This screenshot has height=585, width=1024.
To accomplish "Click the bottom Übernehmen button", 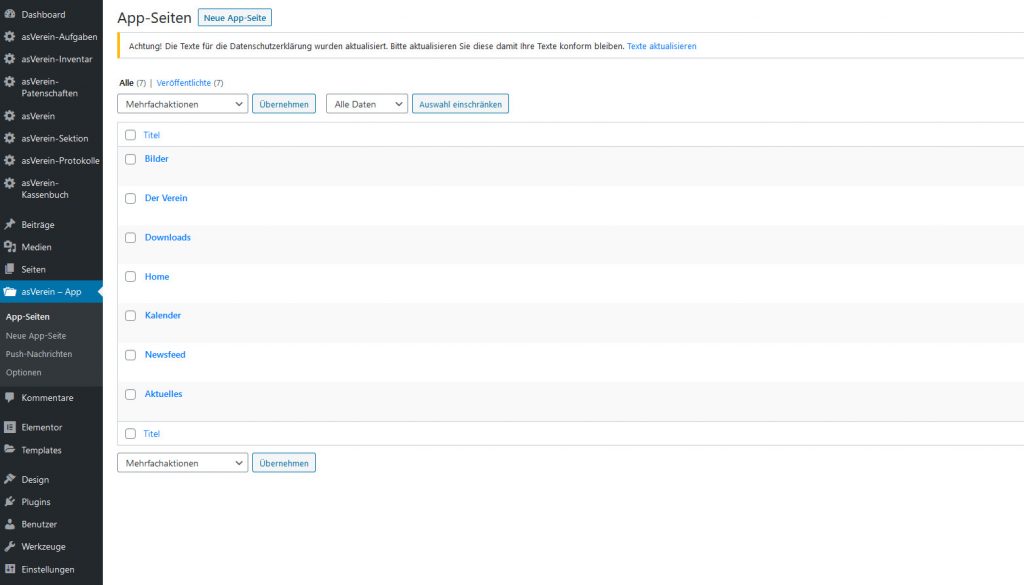I will pyautogui.click(x=284, y=463).
